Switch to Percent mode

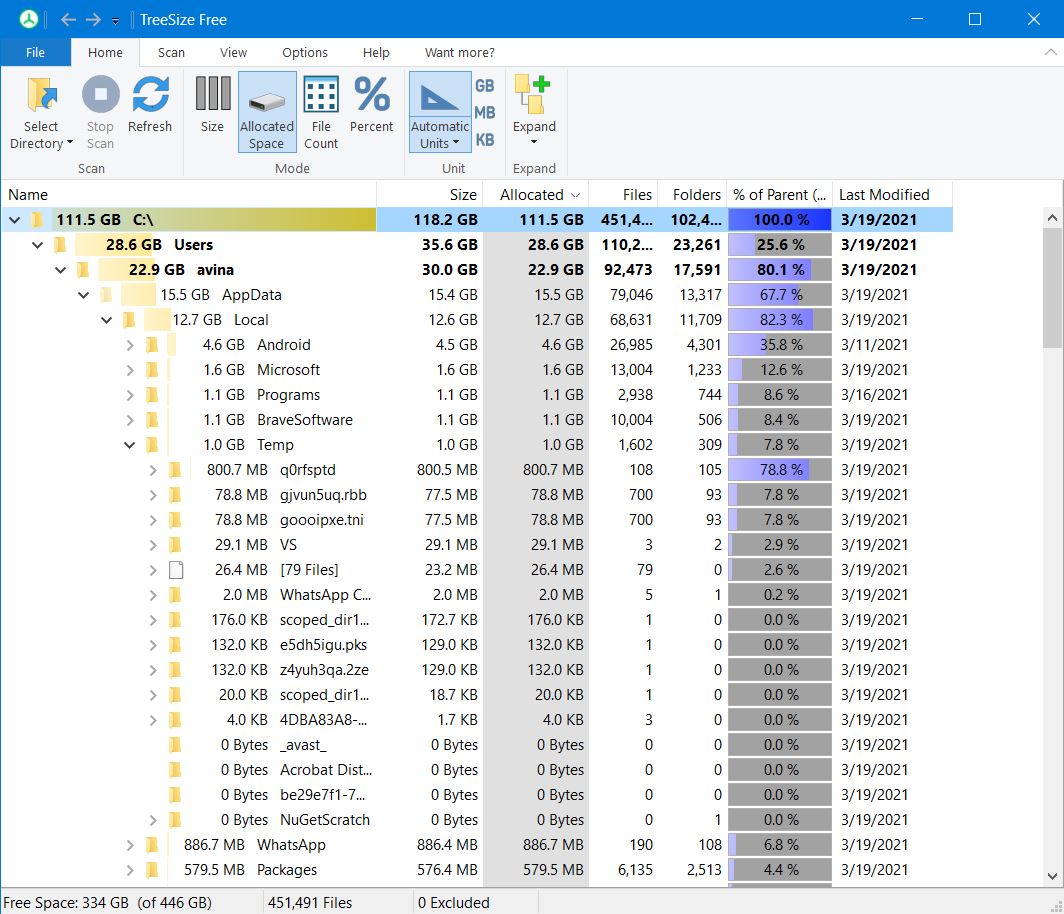[x=371, y=104]
